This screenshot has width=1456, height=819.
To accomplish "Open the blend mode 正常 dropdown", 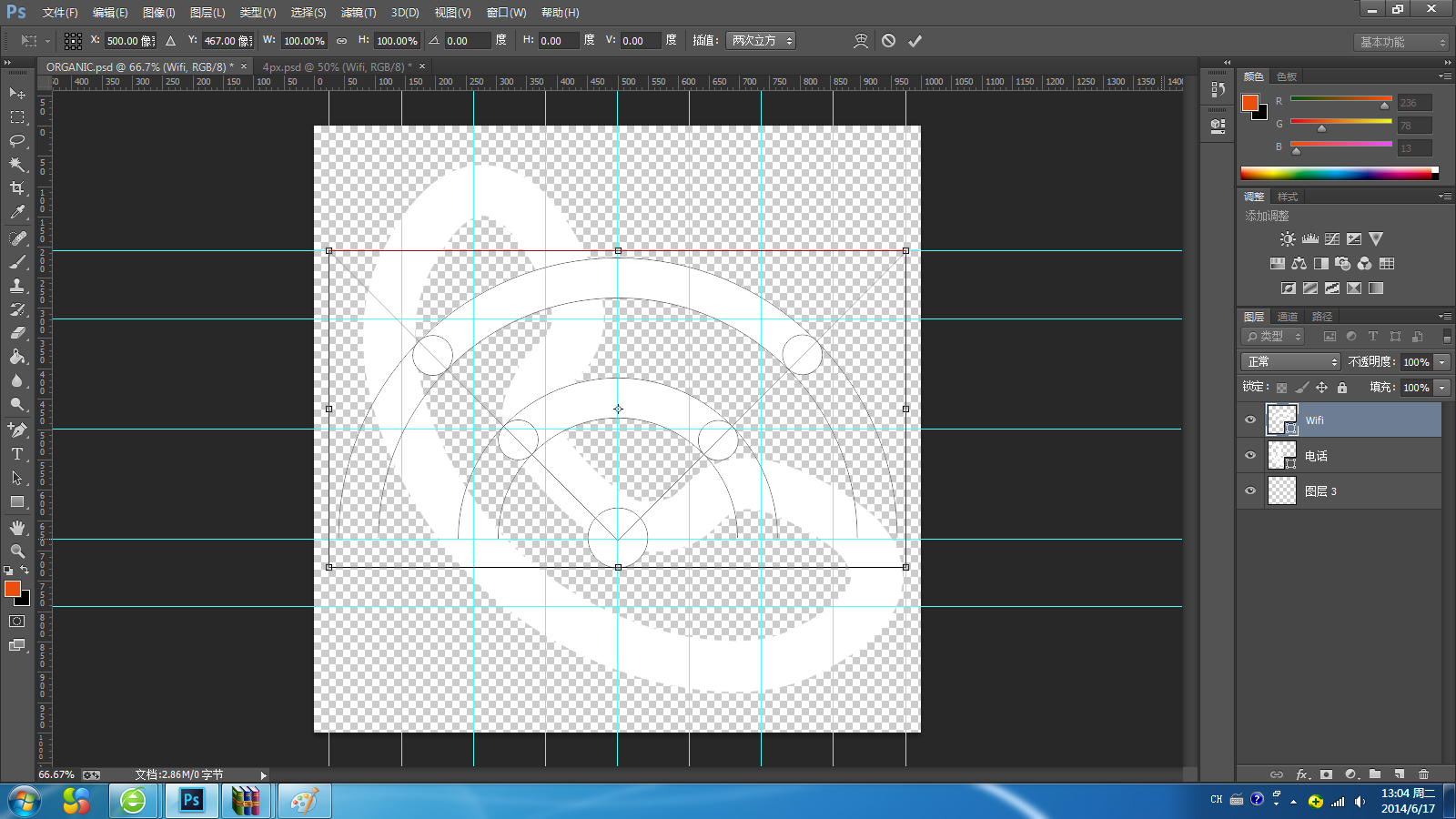I will coord(1290,362).
